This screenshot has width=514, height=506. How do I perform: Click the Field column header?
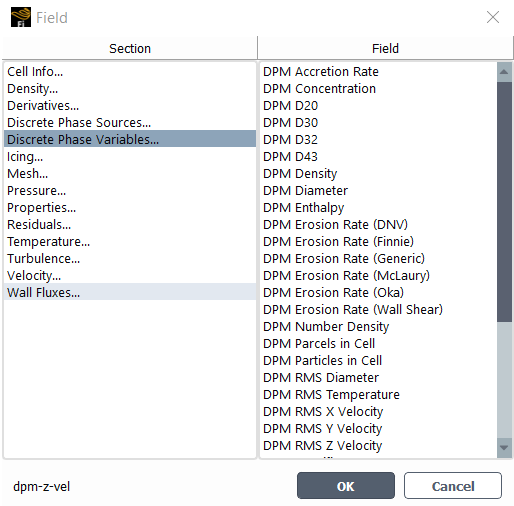coord(385,48)
